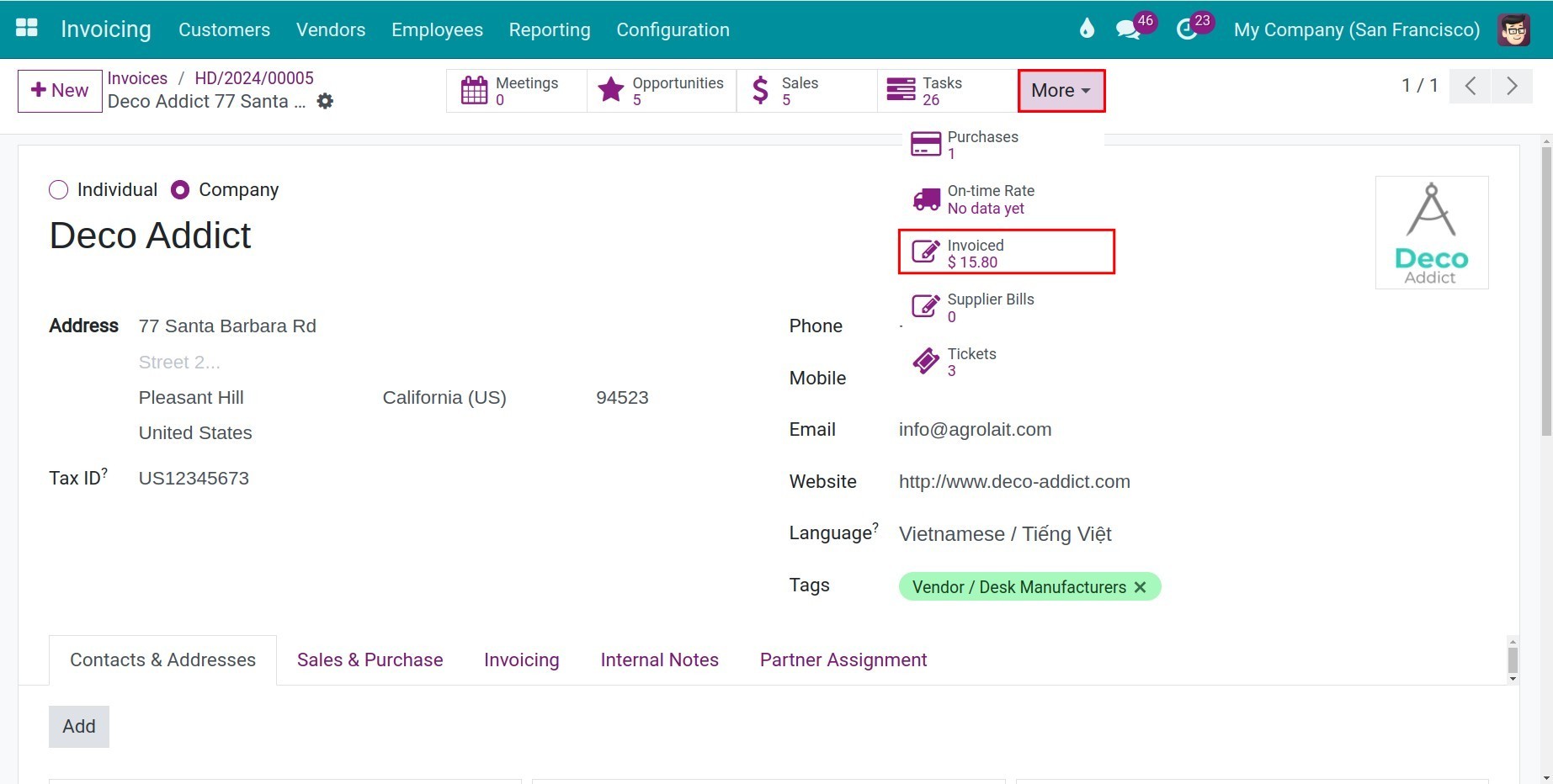Open Invoiced $ 15.80 entry
The height and width of the screenshot is (784, 1553).
1007,252
